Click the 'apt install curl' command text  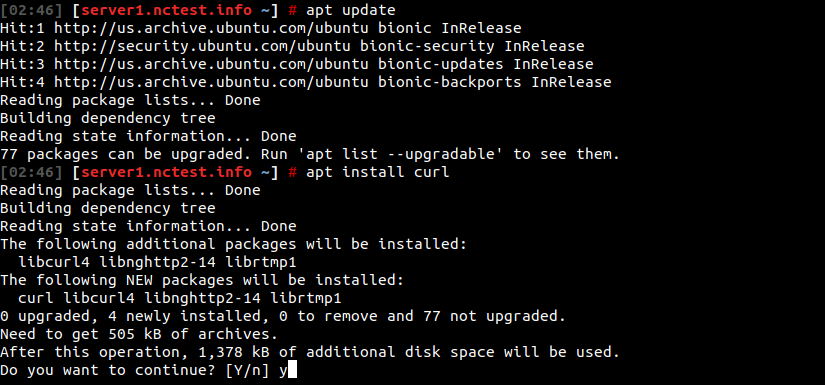[x=378, y=172]
